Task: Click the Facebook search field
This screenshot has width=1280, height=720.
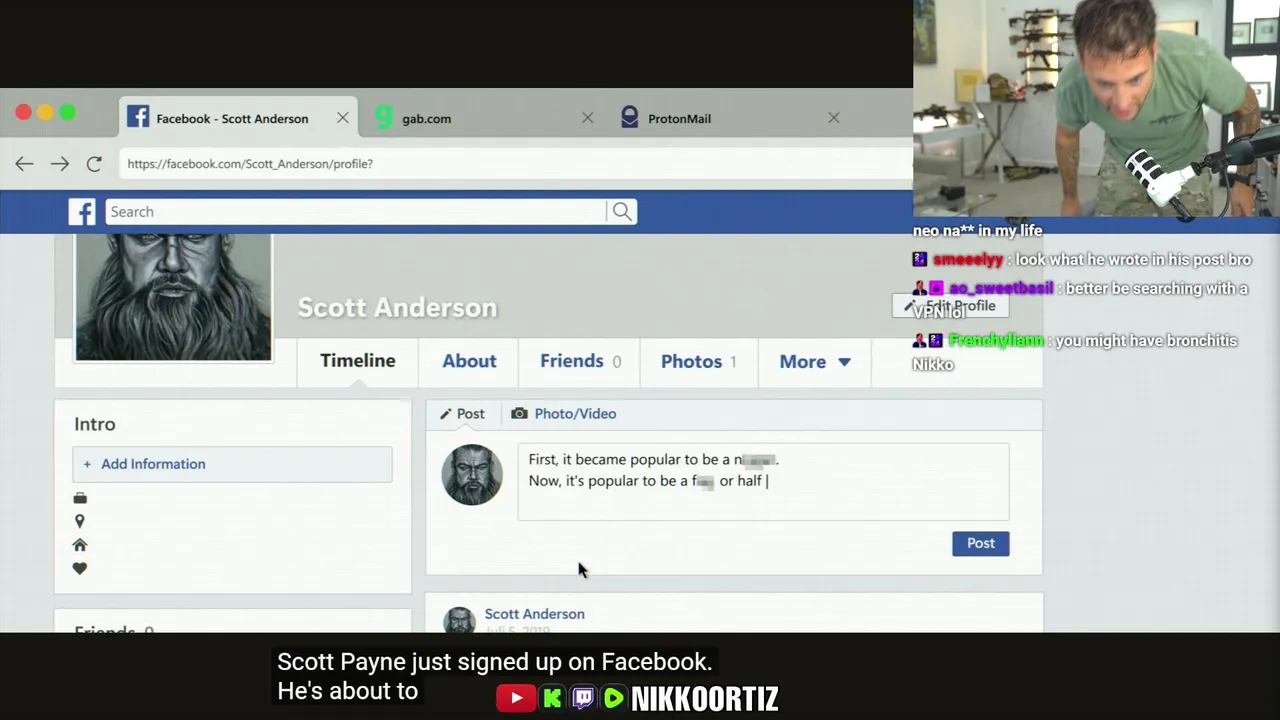Action: click(x=356, y=211)
